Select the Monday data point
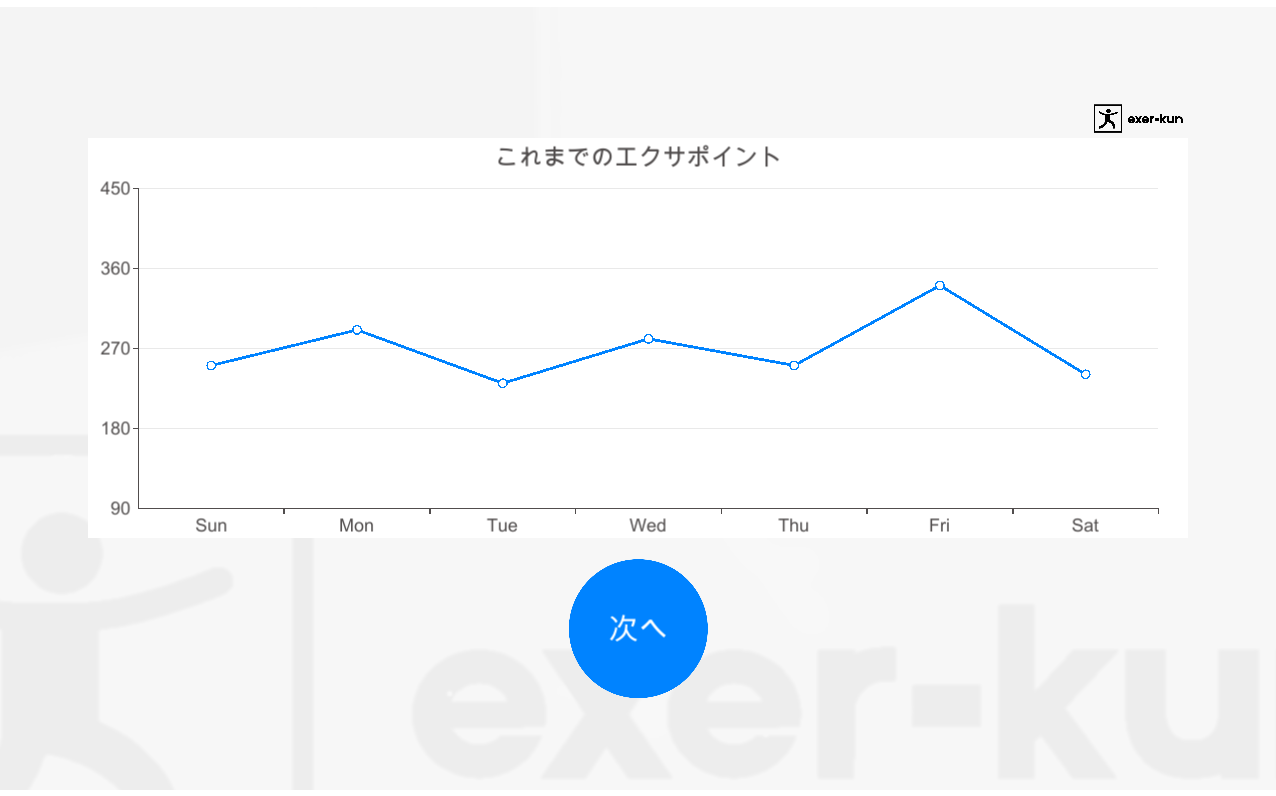 (x=357, y=330)
